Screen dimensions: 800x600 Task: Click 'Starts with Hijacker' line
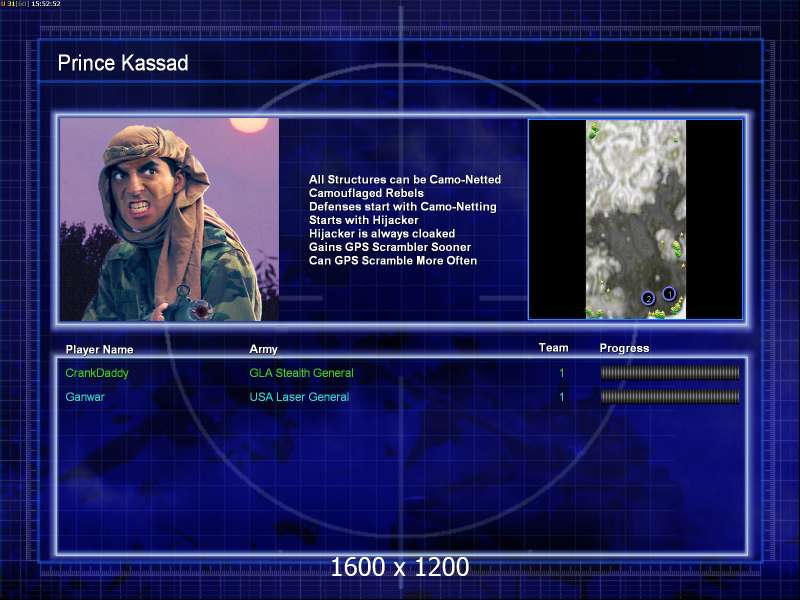[363, 220]
